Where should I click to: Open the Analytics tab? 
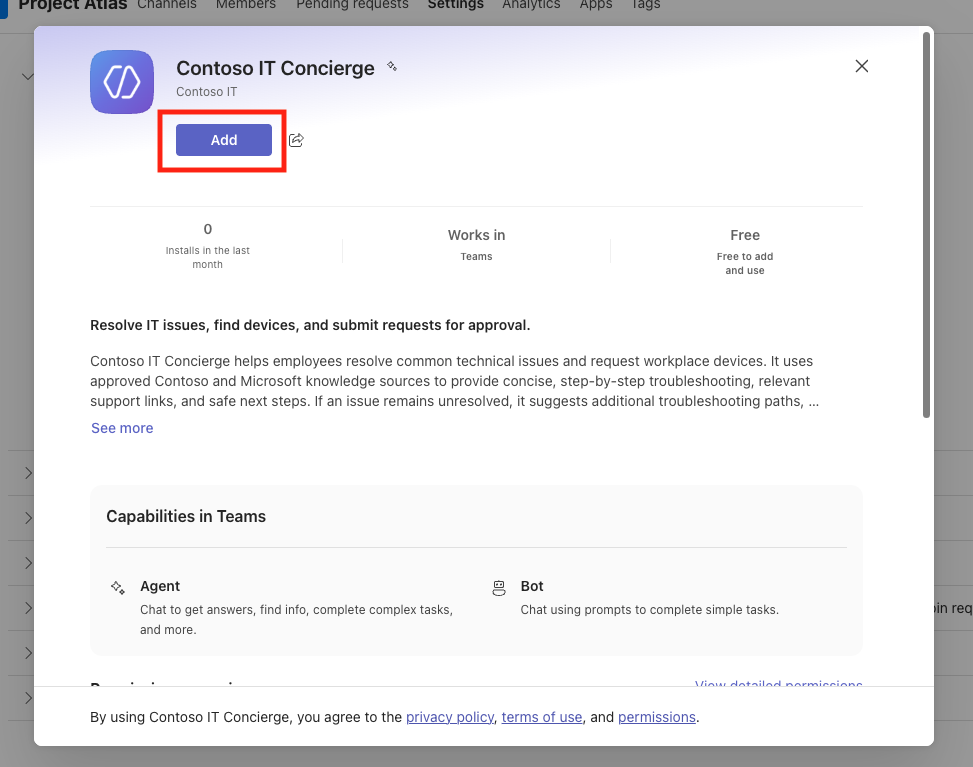[531, 4]
